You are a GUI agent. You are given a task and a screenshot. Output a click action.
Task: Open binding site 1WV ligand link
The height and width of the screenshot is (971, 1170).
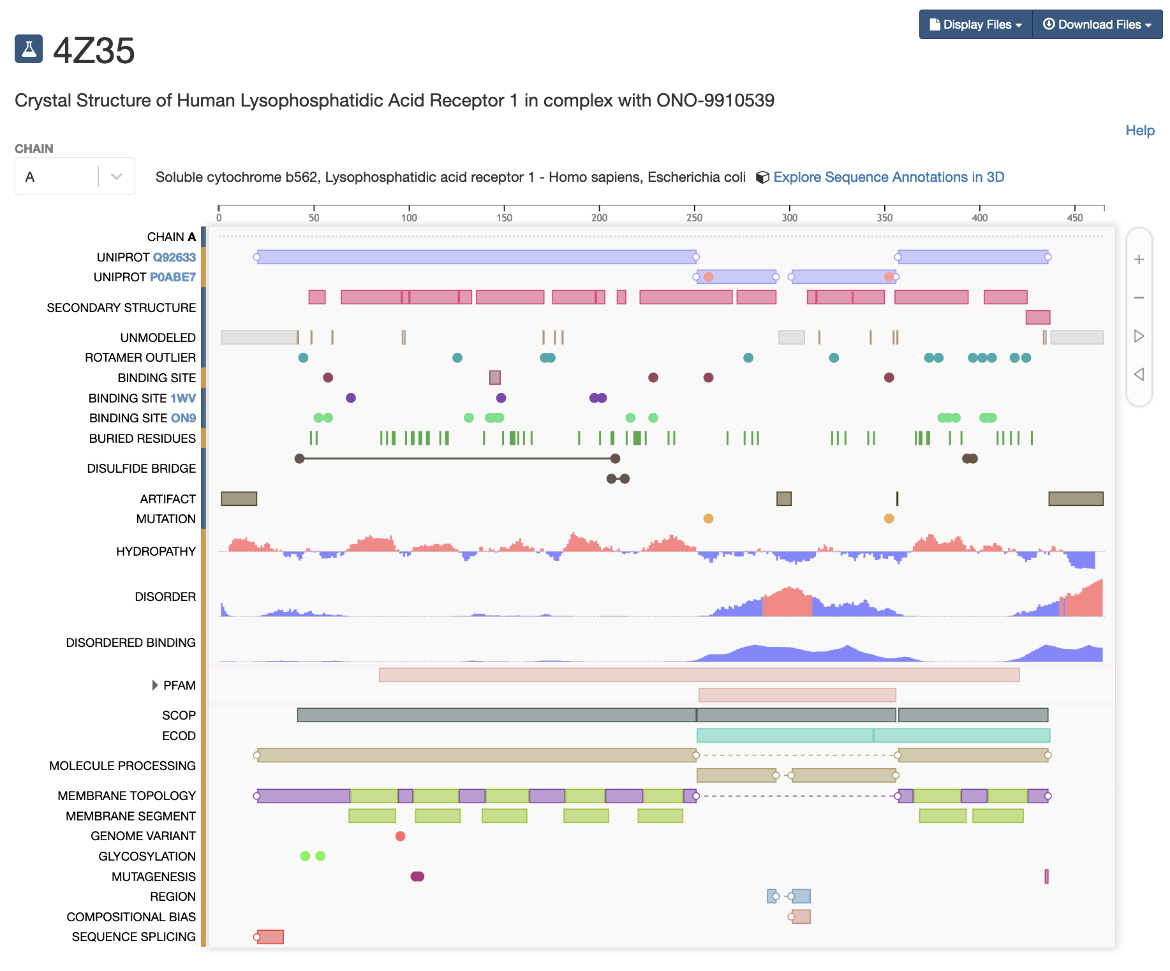183,398
